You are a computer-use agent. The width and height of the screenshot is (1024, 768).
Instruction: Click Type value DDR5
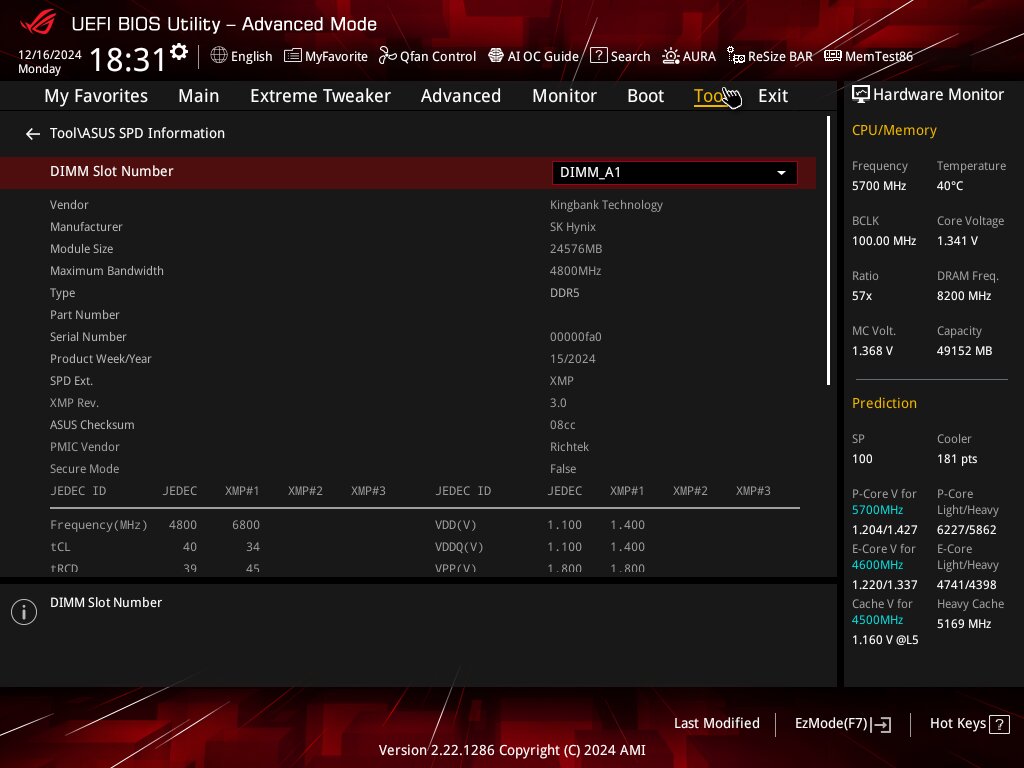564,293
